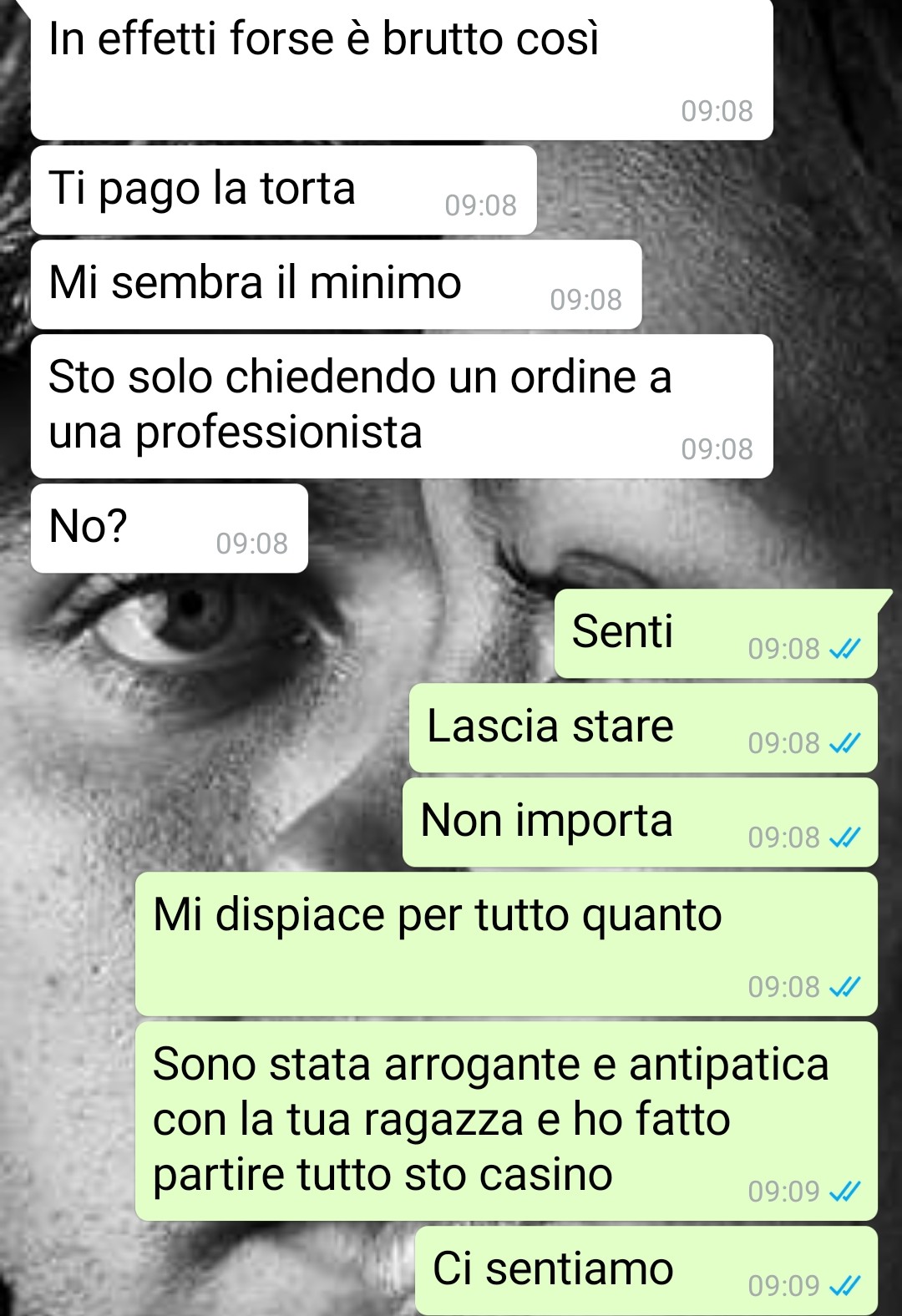Select the 'Sto solo chiedendo un ordine' message
Image resolution: width=902 pixels, height=1316 pixels.
(x=402, y=407)
